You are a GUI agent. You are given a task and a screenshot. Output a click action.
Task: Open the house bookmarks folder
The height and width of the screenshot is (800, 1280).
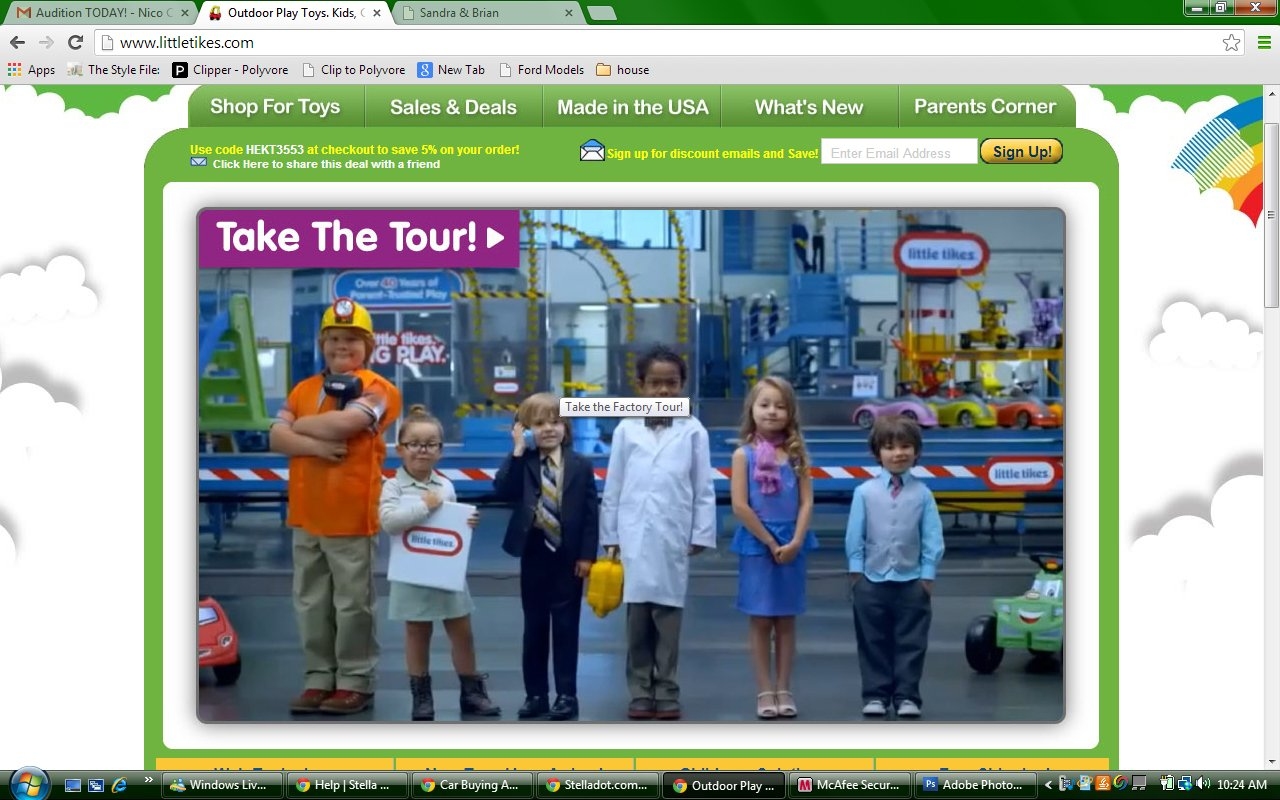point(622,70)
